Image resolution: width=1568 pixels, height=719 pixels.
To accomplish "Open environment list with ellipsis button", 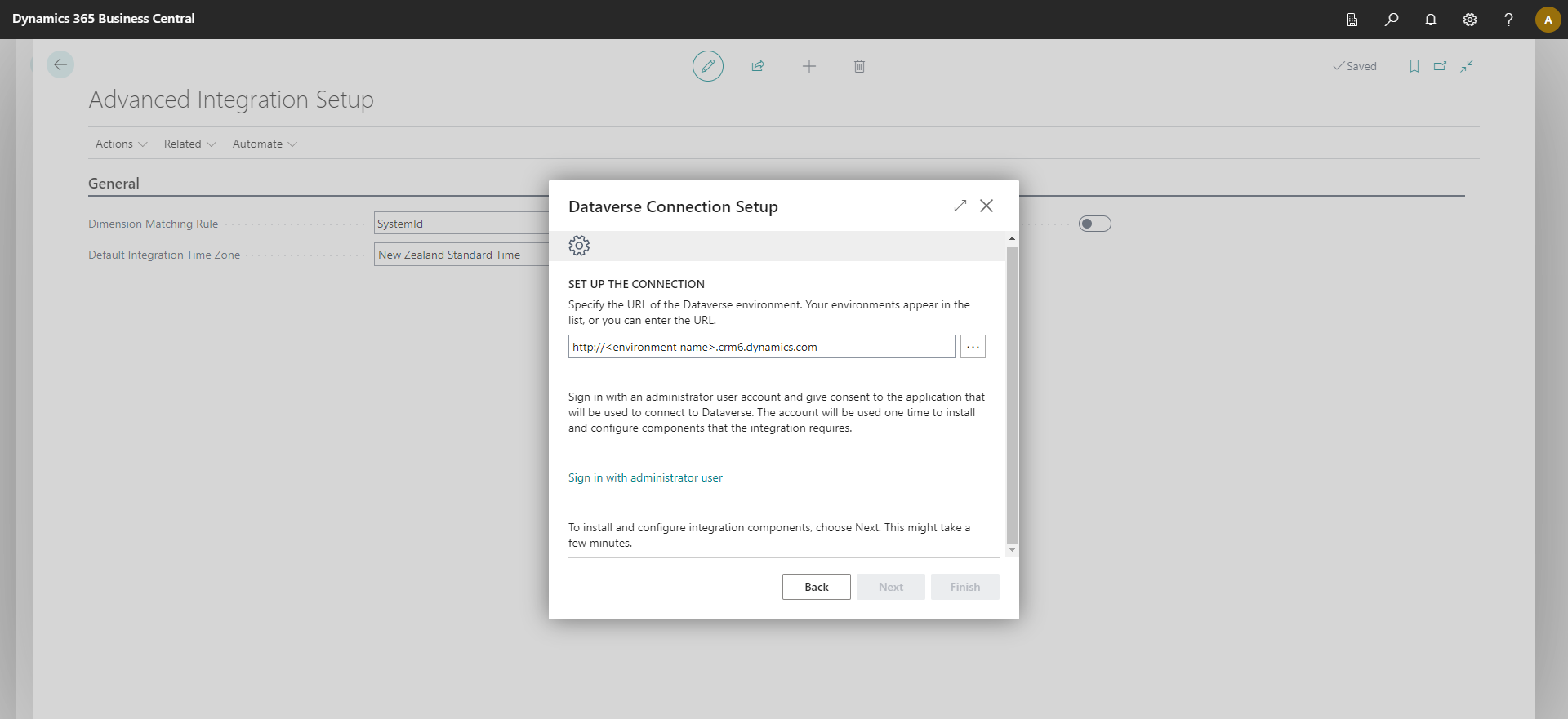I will [973, 347].
